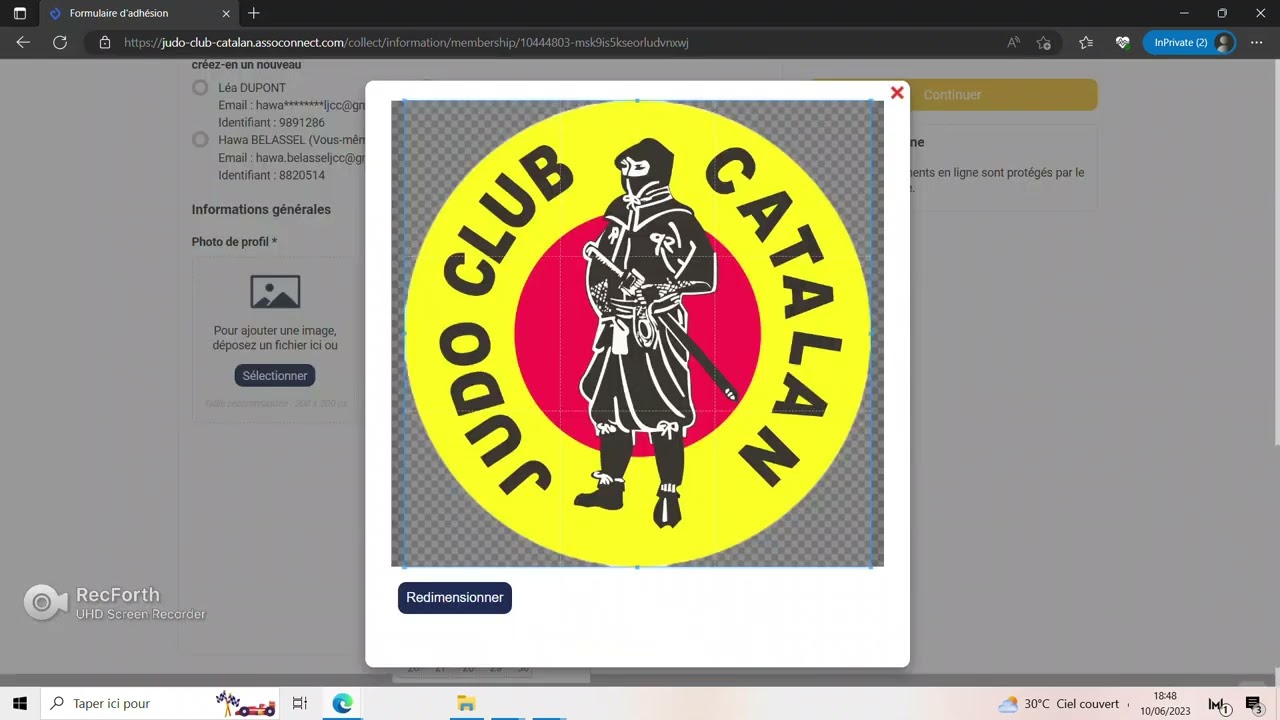1280x720 pixels.
Task: Close the Formulaire d'adhésion tab
Action: (226, 13)
